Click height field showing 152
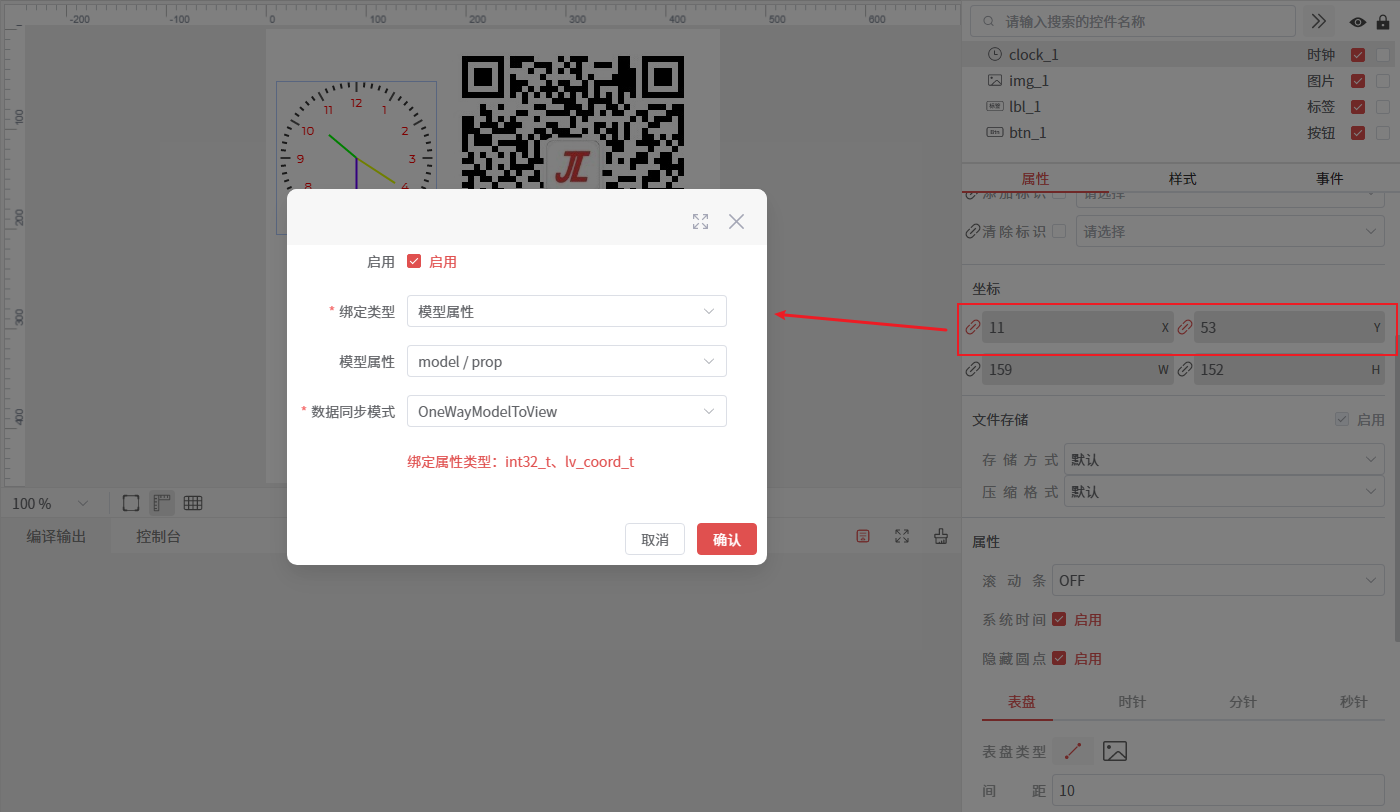Image resolution: width=1400 pixels, height=812 pixels. (x=1290, y=369)
